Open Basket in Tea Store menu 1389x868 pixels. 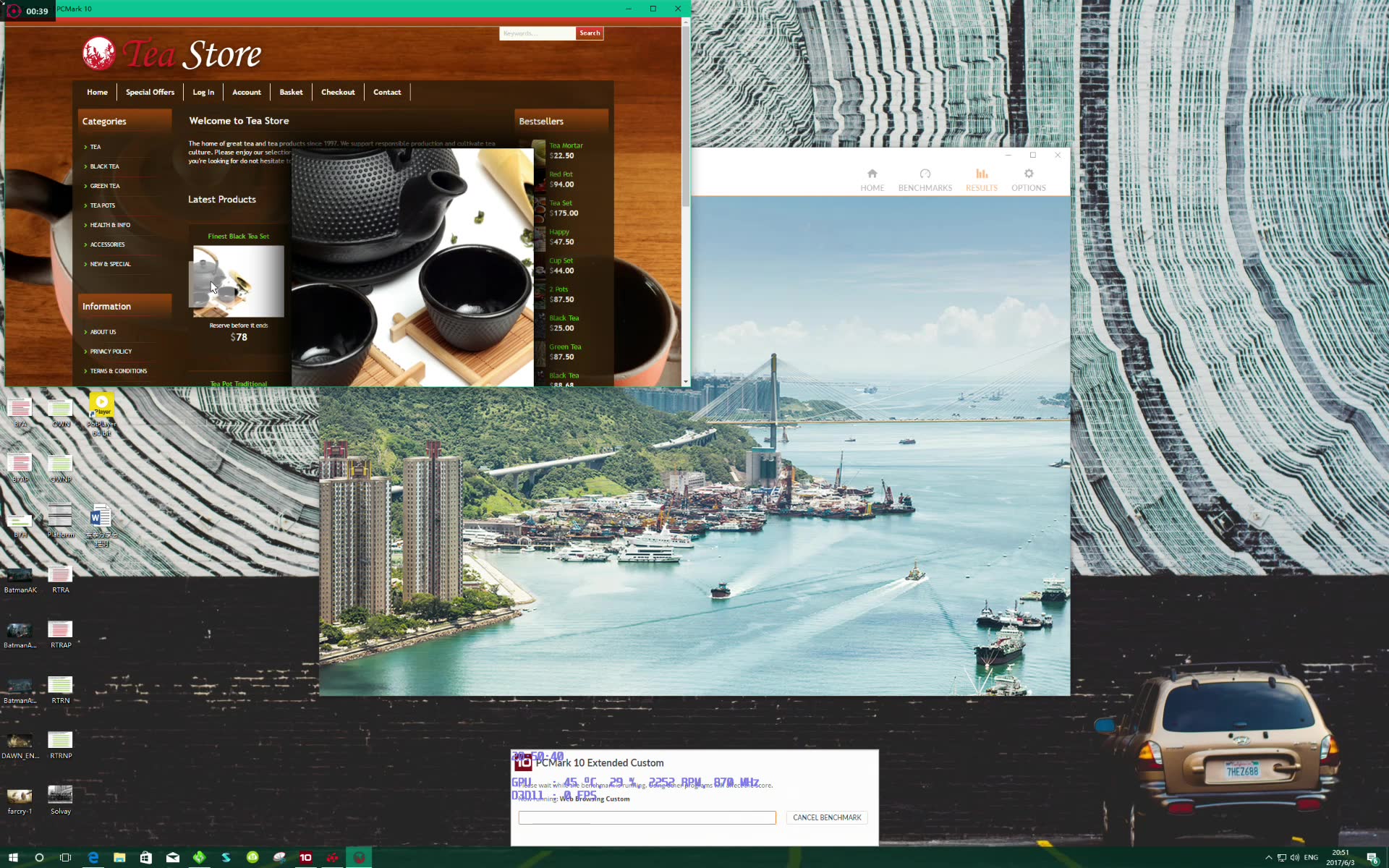(x=291, y=92)
